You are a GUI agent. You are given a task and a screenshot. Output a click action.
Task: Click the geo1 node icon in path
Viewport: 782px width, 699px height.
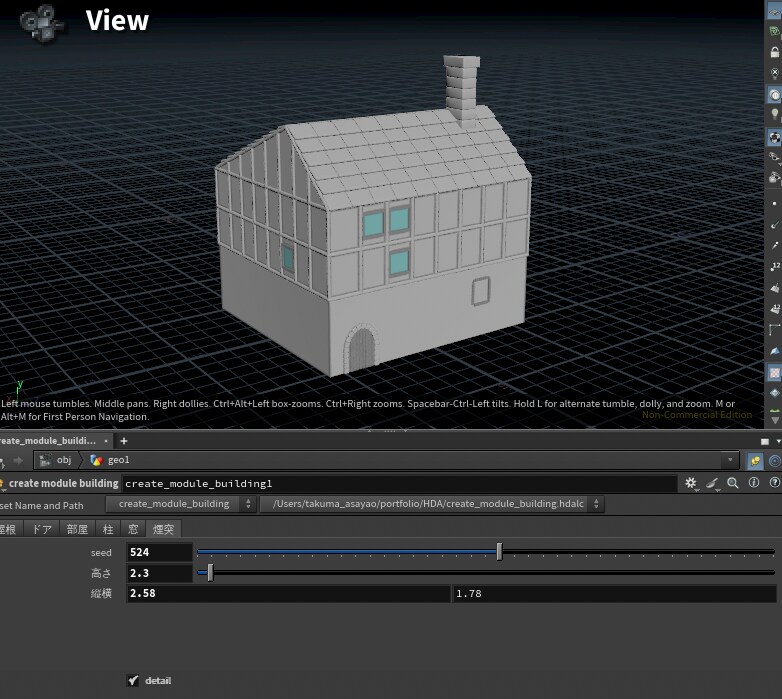click(97, 460)
